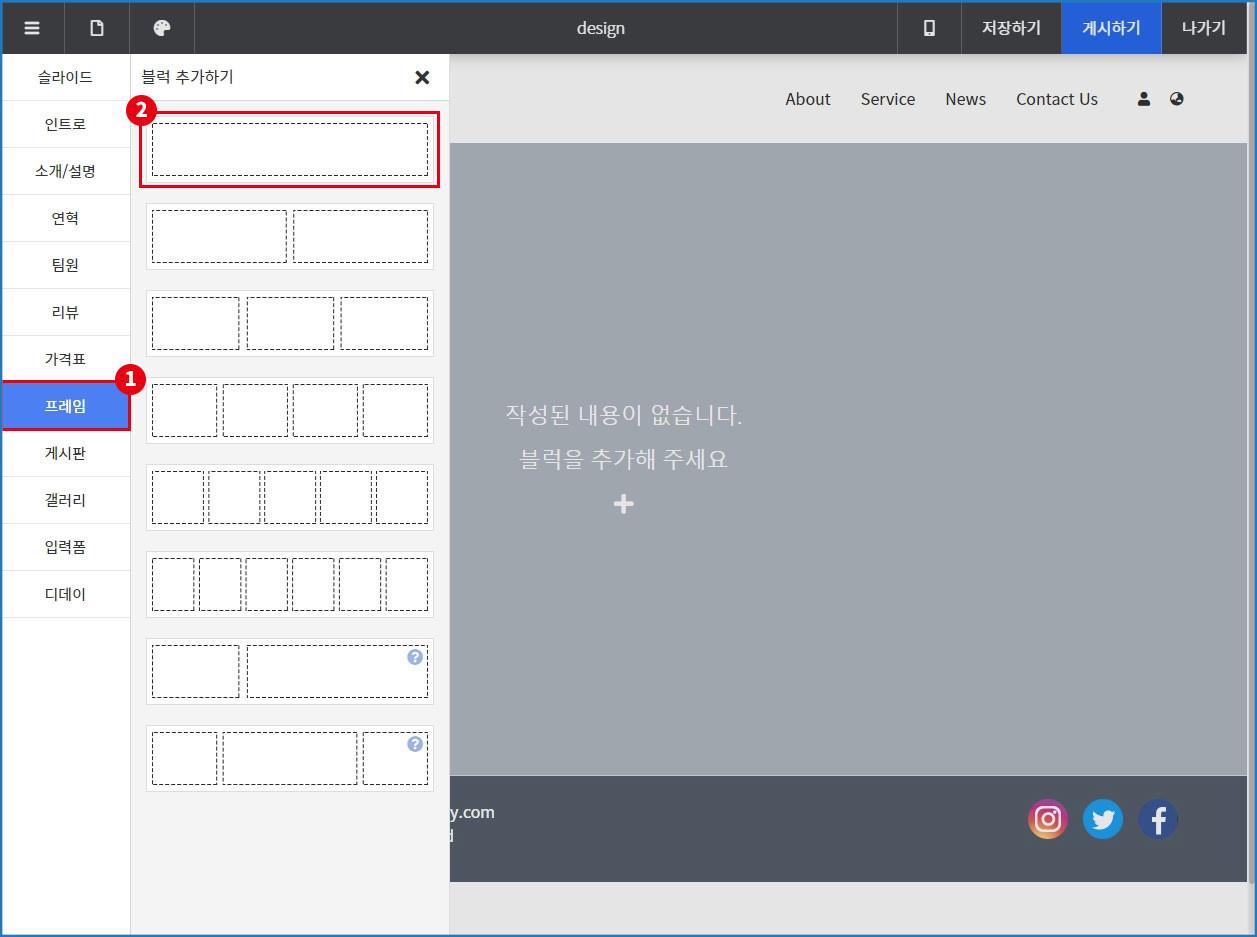Open the Facebook social icon

(x=1157, y=820)
